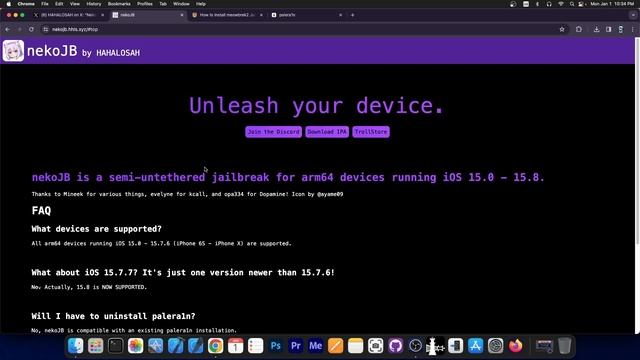This screenshot has width=640, height=360.
Task: Click the nekoJB header title
Action: tap(52, 51)
